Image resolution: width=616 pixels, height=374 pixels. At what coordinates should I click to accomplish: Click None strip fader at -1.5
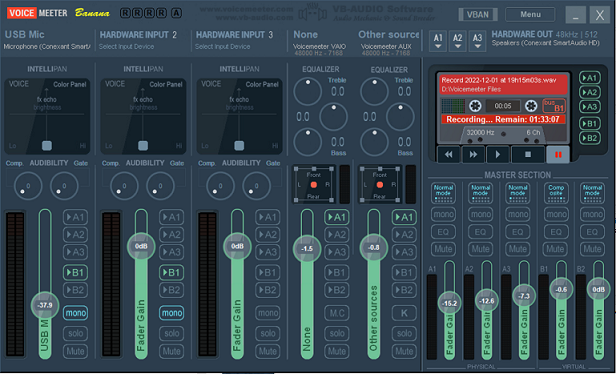[307, 249]
